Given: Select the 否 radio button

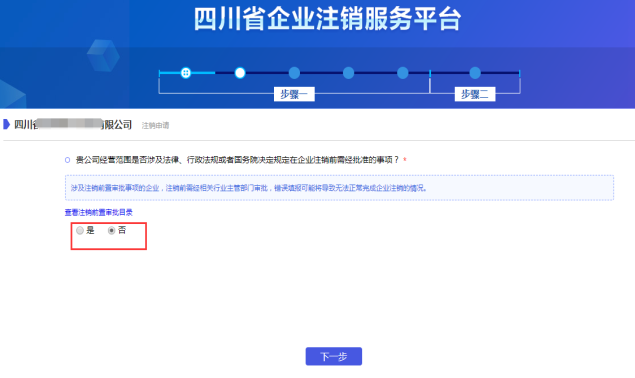Looking at the screenshot, I should tap(111, 231).
